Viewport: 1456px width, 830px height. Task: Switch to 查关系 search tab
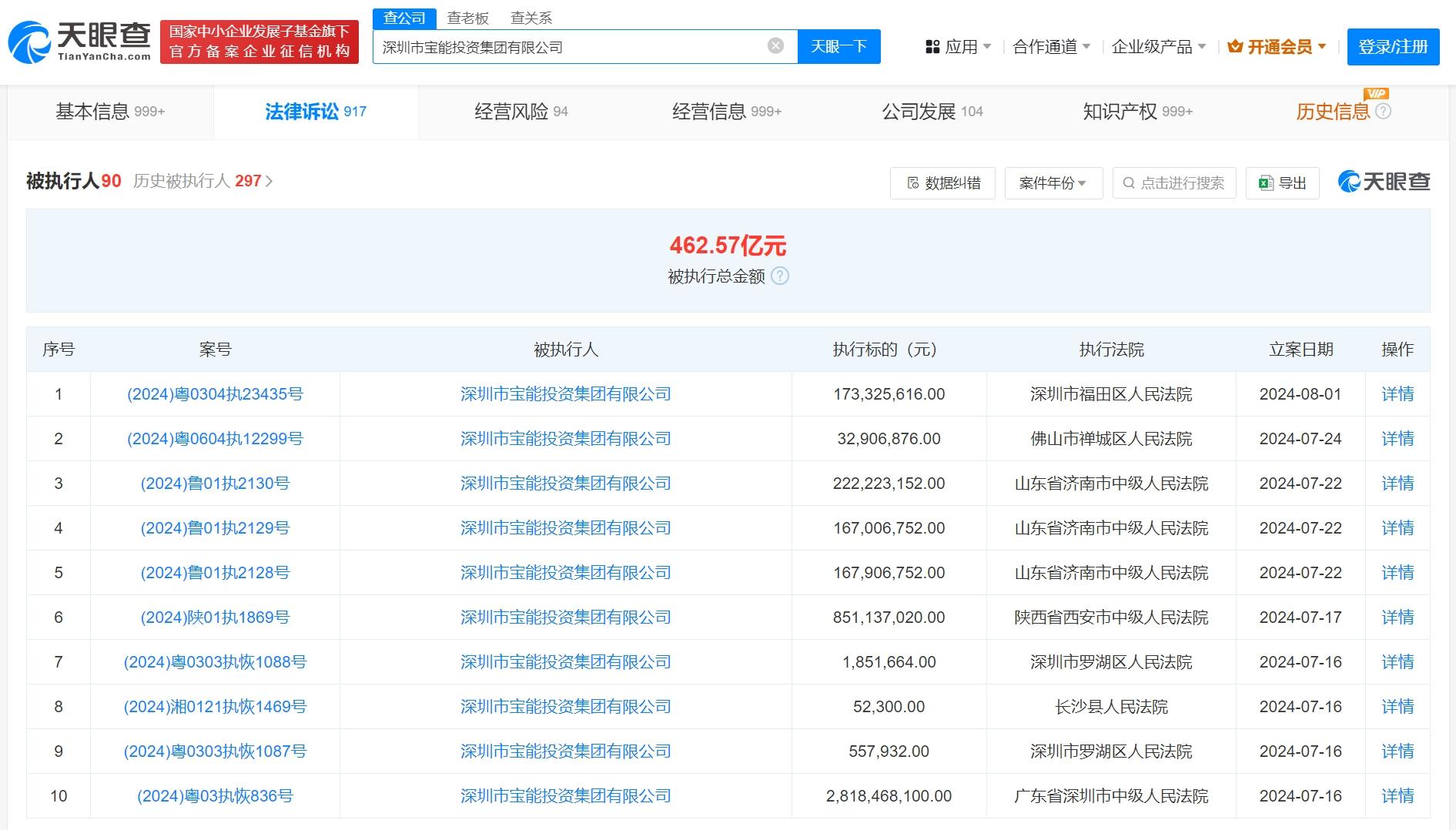click(x=531, y=18)
